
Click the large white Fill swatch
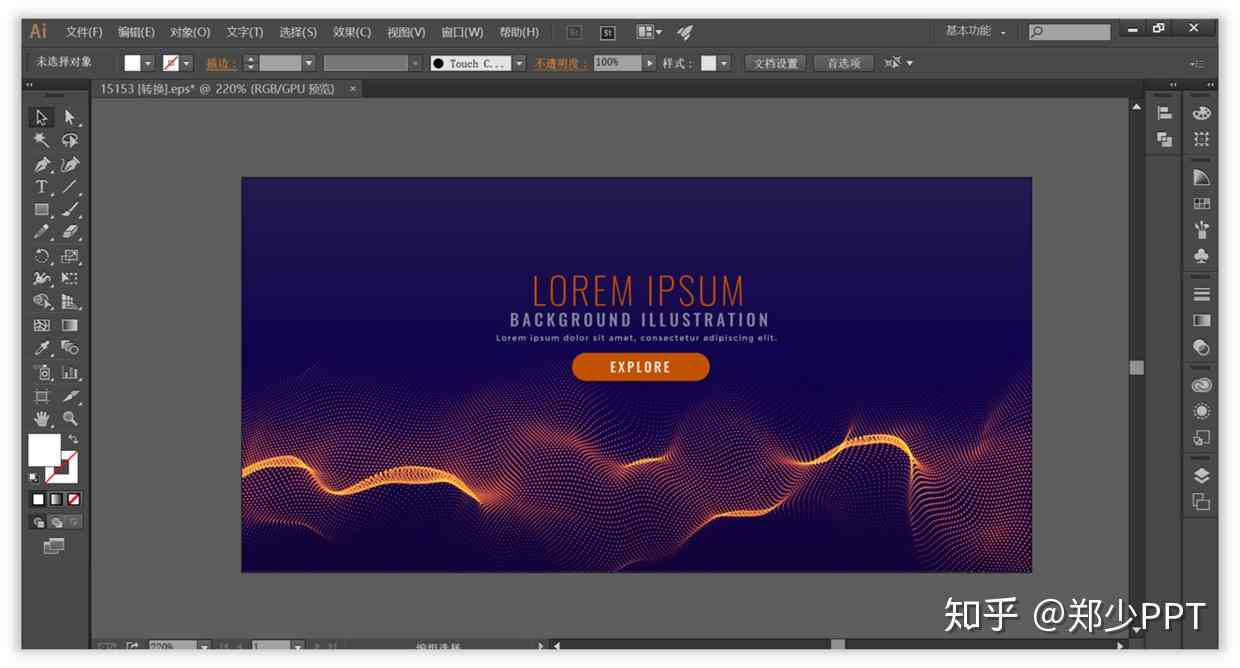tap(44, 450)
